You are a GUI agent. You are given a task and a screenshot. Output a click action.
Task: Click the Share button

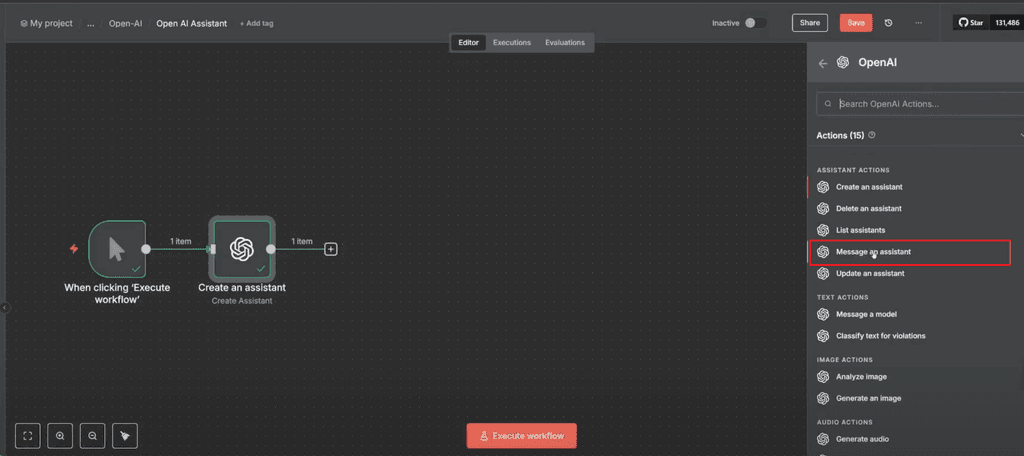point(810,23)
